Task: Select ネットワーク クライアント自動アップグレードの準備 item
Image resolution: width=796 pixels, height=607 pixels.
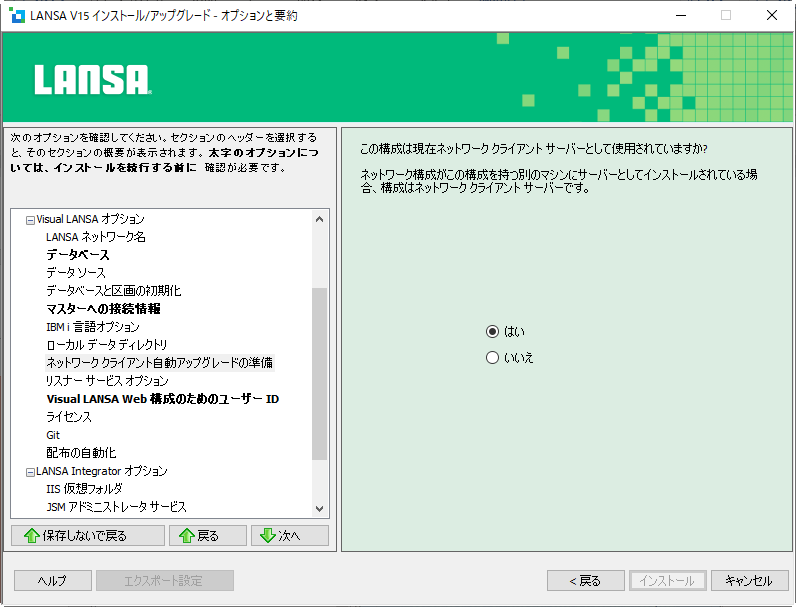Action: [x=159, y=363]
